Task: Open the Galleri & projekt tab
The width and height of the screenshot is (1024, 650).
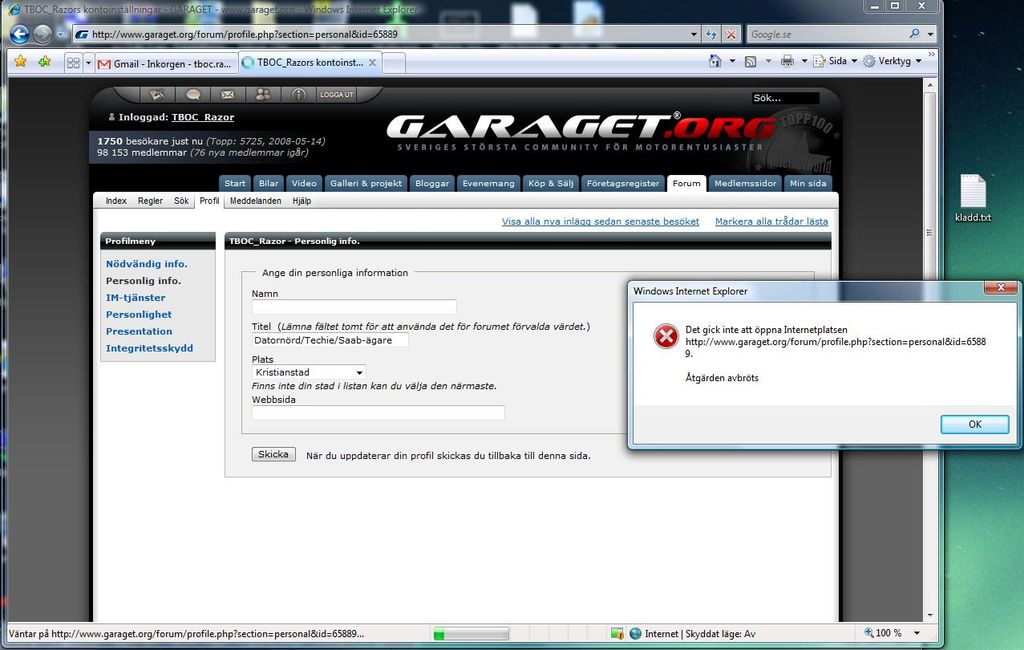Action: tap(366, 184)
